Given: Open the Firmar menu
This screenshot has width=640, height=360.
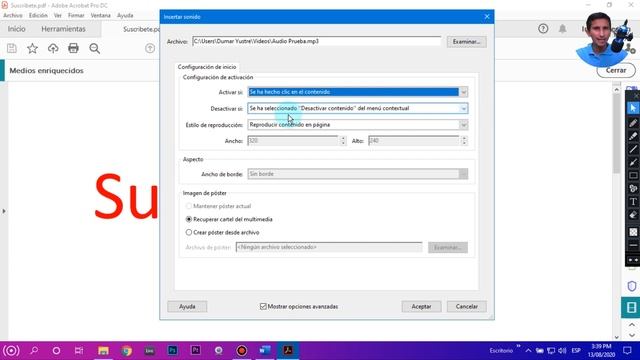Looking at the screenshot, I should [x=76, y=15].
